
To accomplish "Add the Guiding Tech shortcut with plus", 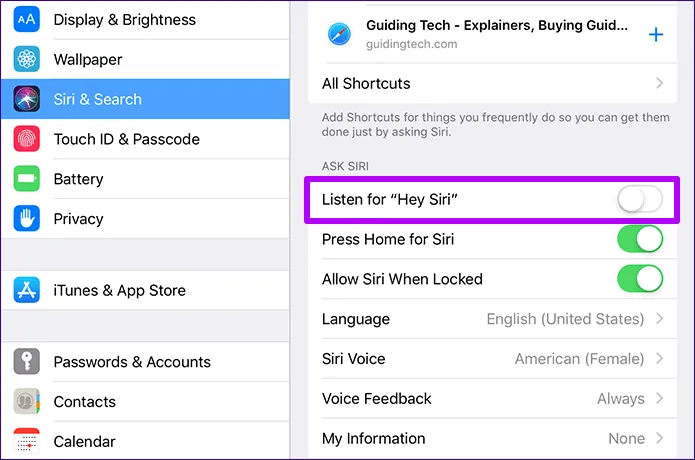I will pos(656,35).
